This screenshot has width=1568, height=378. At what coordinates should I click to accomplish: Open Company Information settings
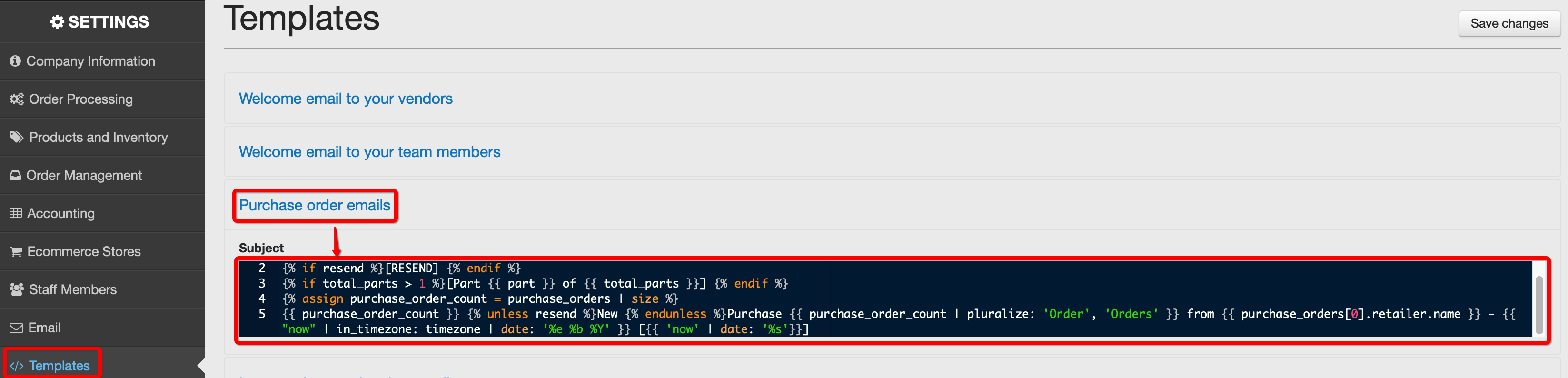tap(102, 61)
